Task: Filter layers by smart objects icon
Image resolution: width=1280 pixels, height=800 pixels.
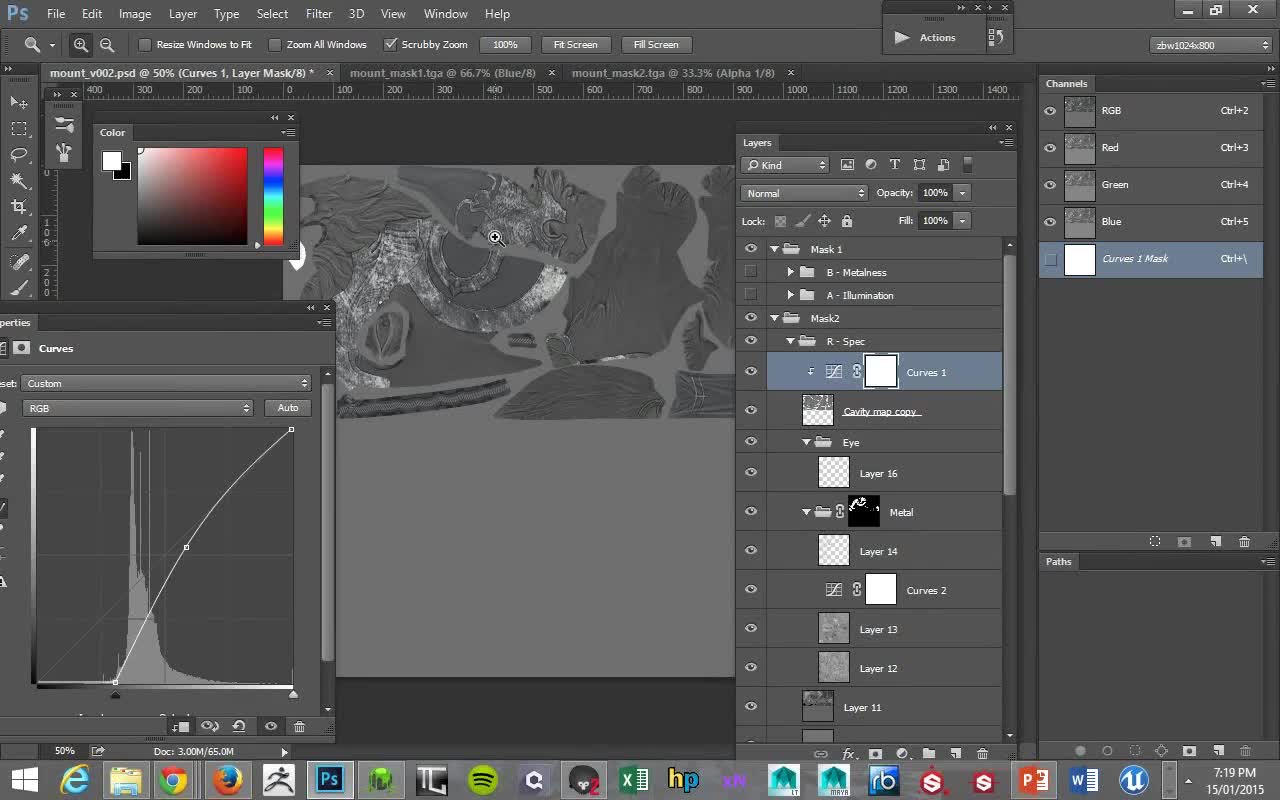Action: [943, 165]
